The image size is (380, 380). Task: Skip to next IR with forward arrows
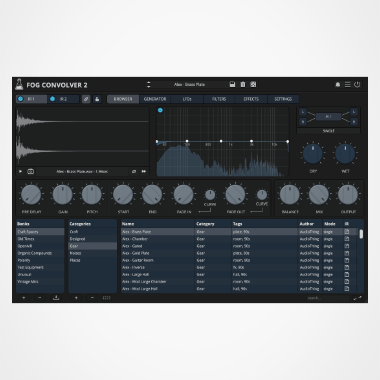(x=144, y=171)
